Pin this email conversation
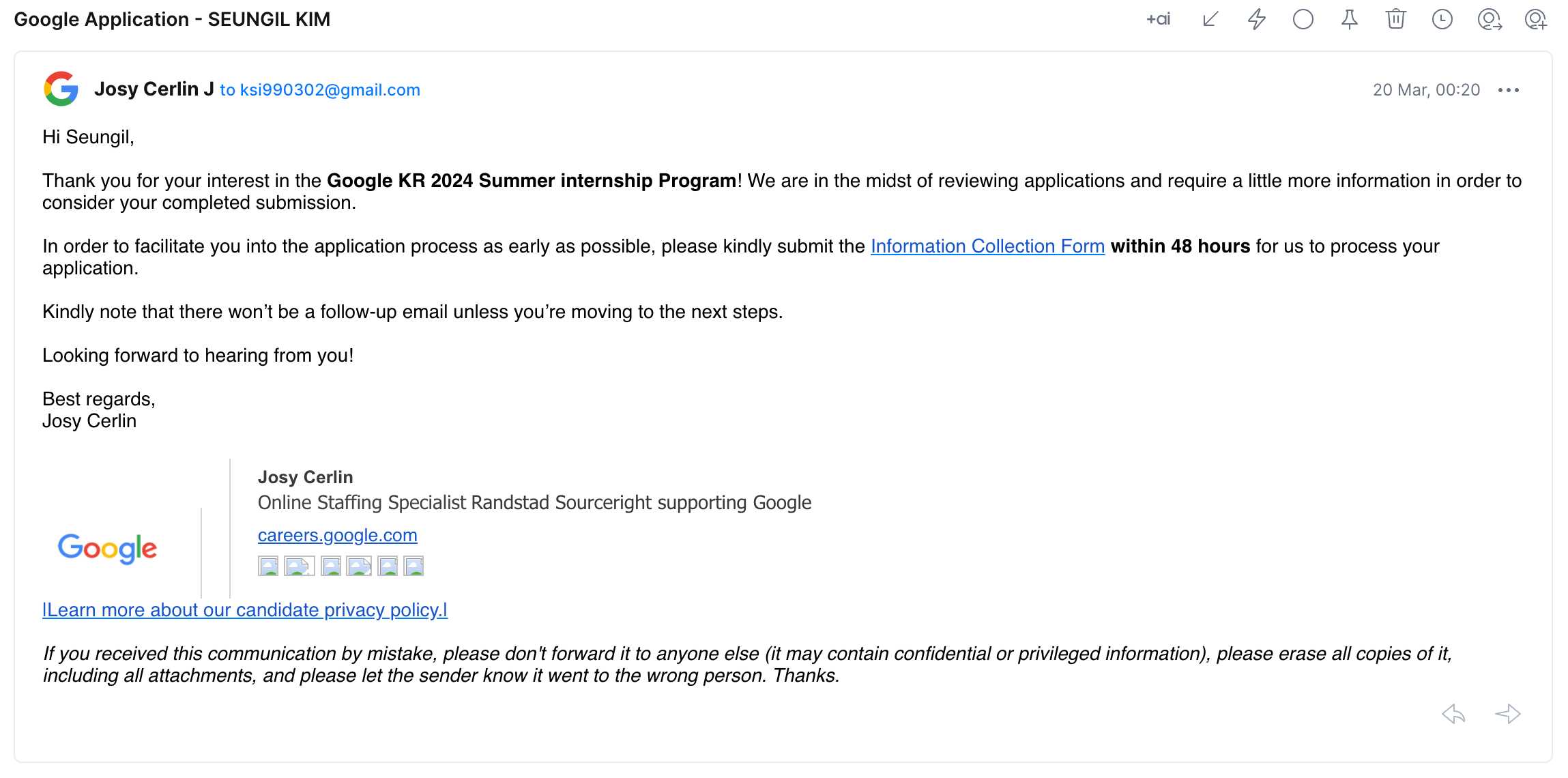 click(1350, 19)
